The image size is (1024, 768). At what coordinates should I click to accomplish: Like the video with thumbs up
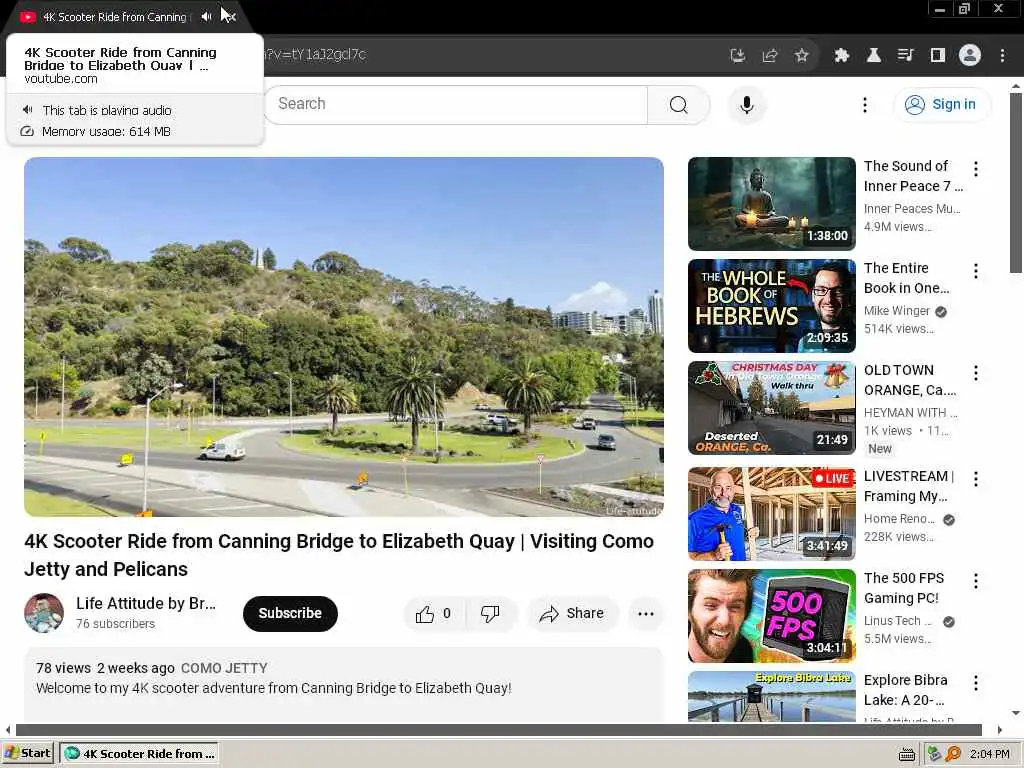click(x=434, y=614)
